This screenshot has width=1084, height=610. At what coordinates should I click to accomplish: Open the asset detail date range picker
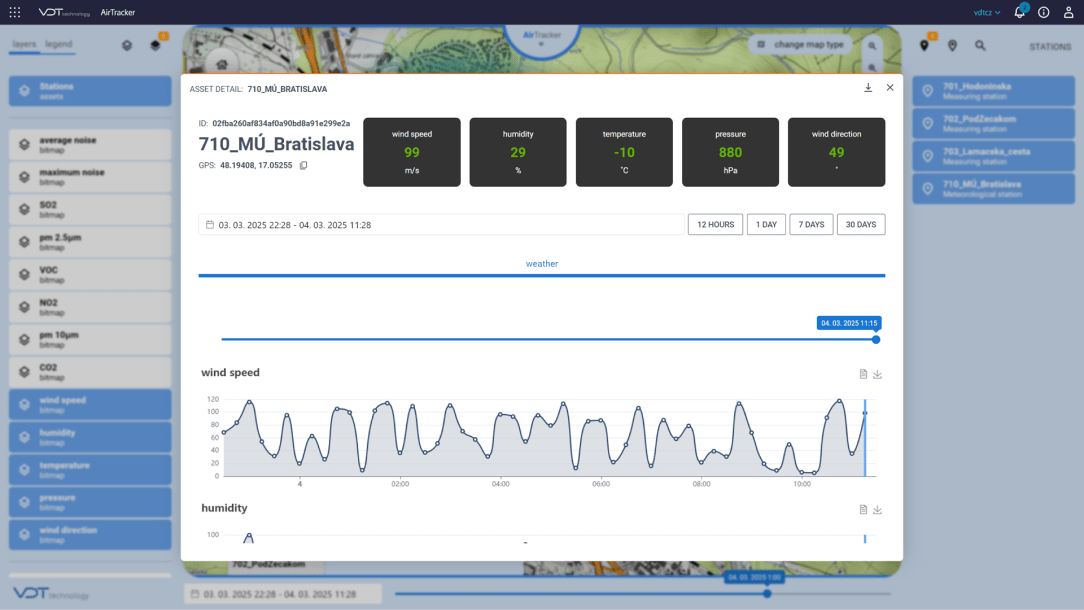(x=441, y=225)
